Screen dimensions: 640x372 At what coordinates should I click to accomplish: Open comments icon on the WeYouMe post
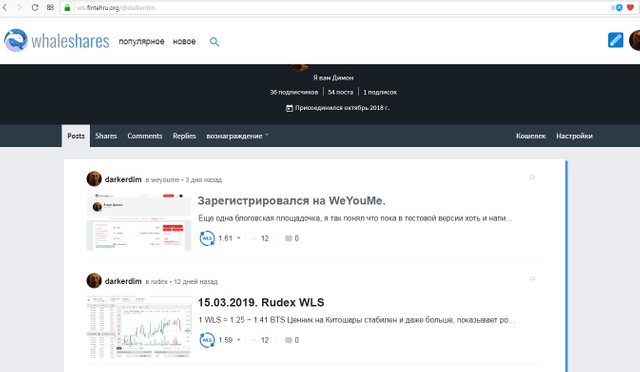[x=288, y=238]
